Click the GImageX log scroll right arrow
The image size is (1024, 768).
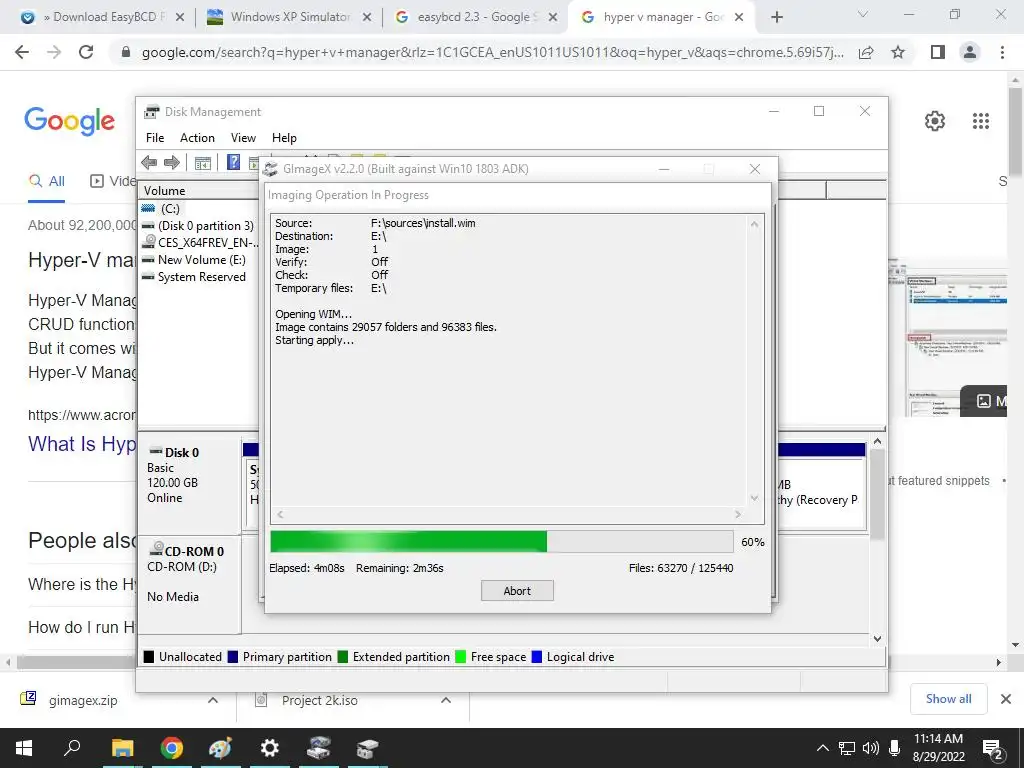tap(738, 515)
